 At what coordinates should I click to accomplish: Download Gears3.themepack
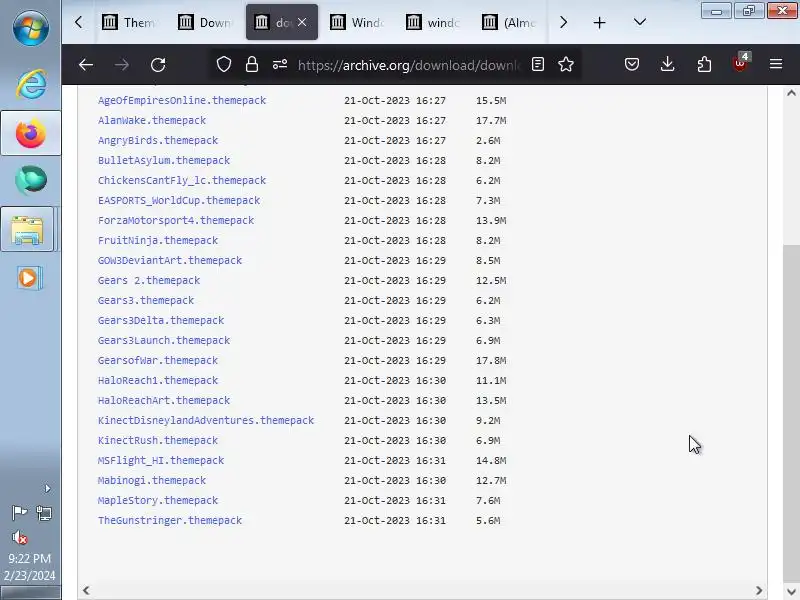145,301
